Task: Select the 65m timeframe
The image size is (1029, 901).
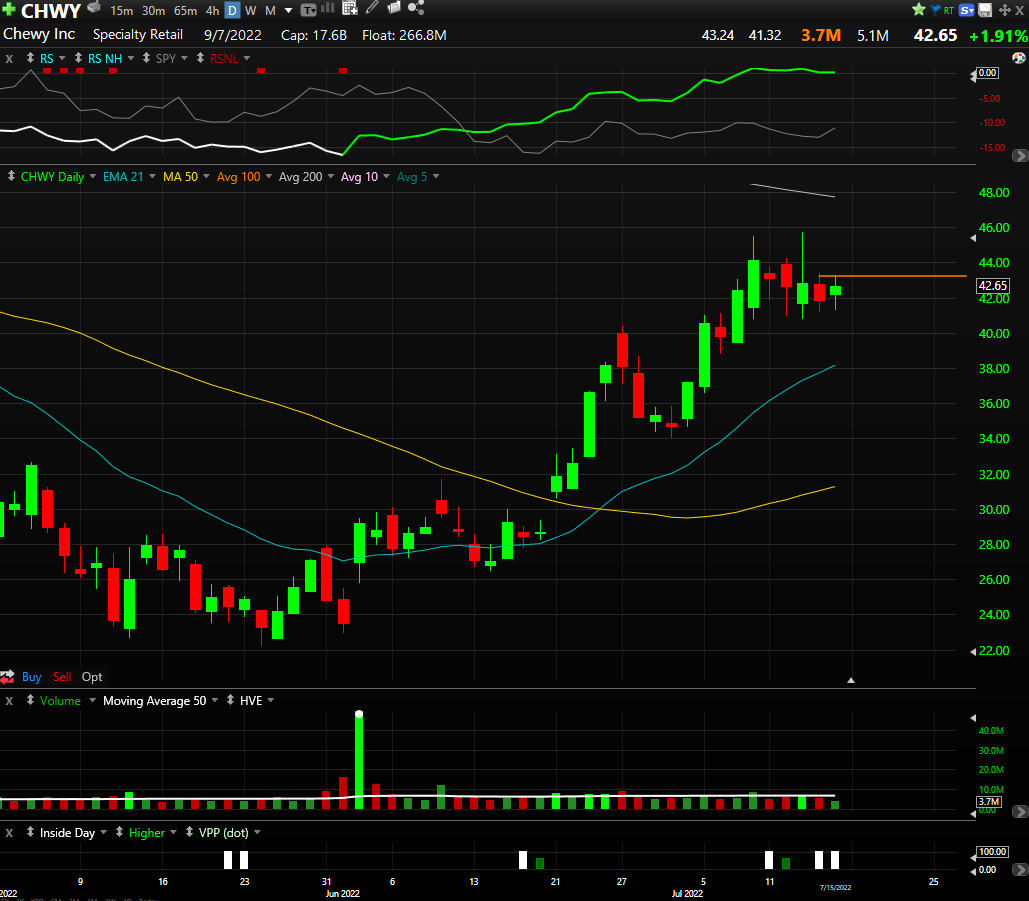Action: 186,10
